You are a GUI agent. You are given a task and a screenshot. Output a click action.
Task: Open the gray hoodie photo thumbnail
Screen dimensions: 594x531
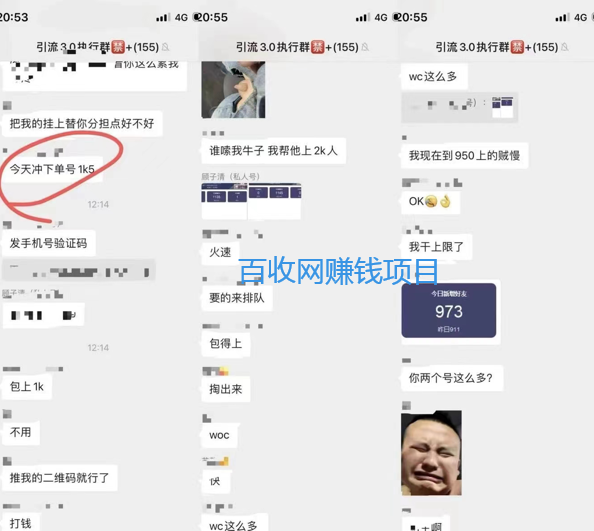(x=233, y=90)
